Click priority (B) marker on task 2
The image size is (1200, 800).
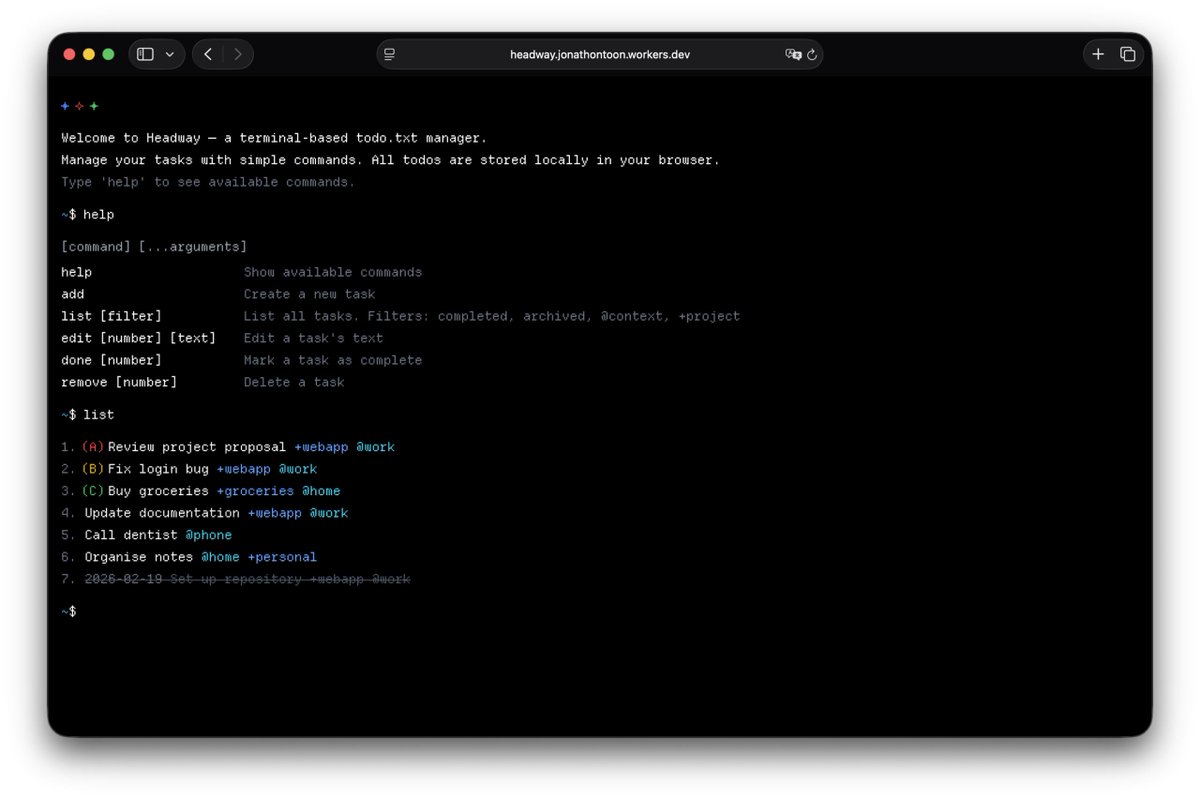click(93, 469)
